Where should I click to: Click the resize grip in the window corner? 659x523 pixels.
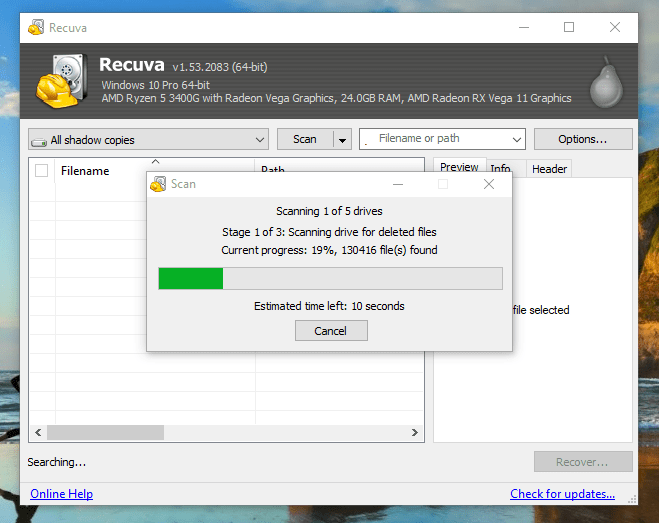tap(632, 499)
